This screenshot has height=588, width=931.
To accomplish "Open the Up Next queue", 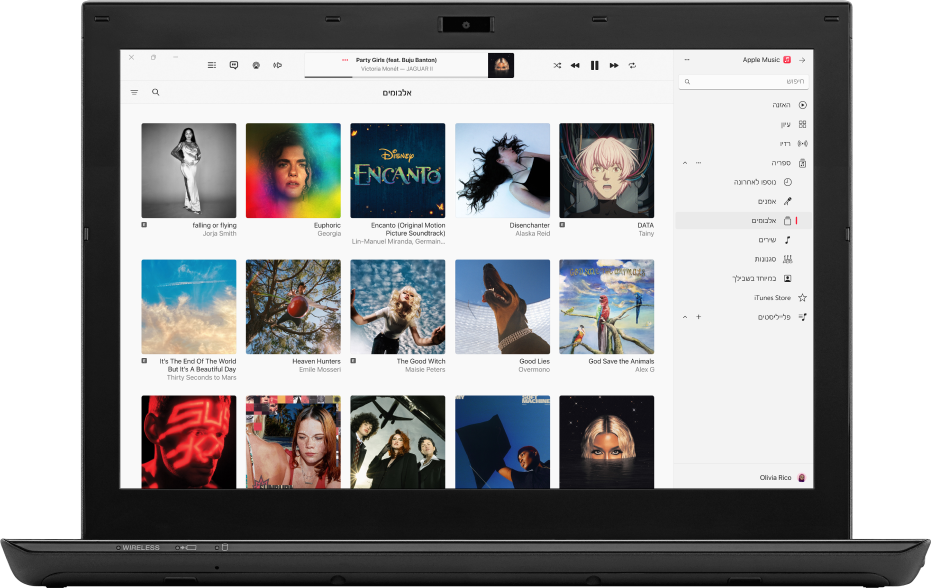I will pos(211,65).
